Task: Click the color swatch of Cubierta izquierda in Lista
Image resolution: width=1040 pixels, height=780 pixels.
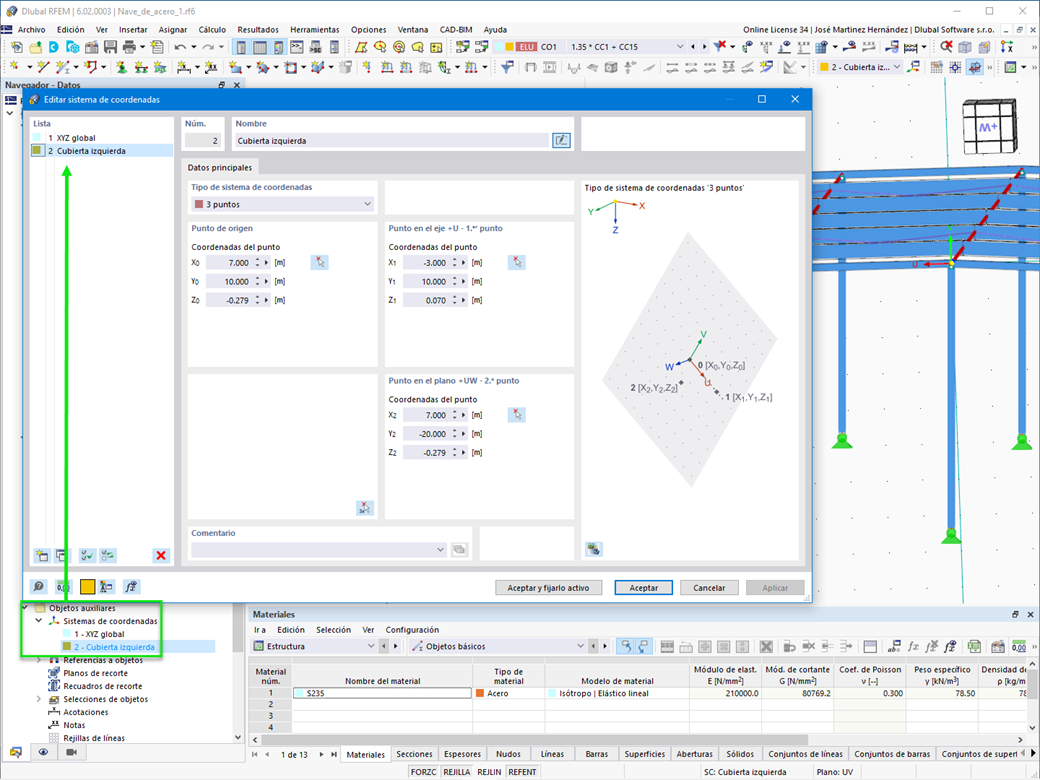Action: [x=37, y=151]
